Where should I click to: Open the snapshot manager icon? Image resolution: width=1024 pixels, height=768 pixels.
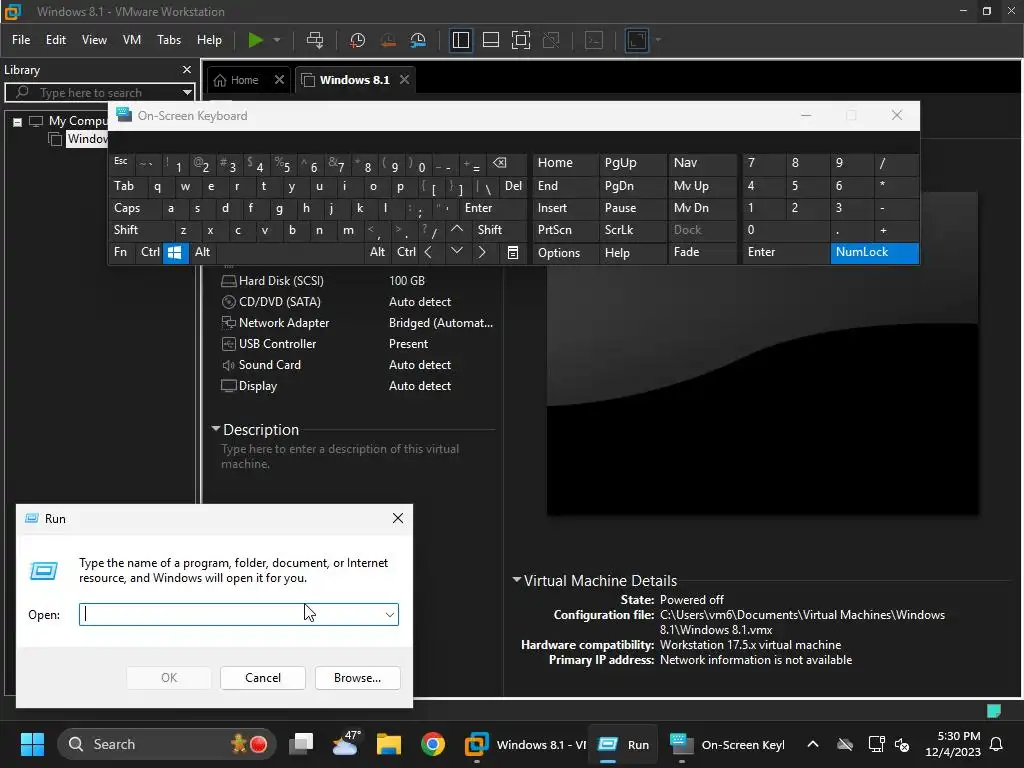pos(418,40)
